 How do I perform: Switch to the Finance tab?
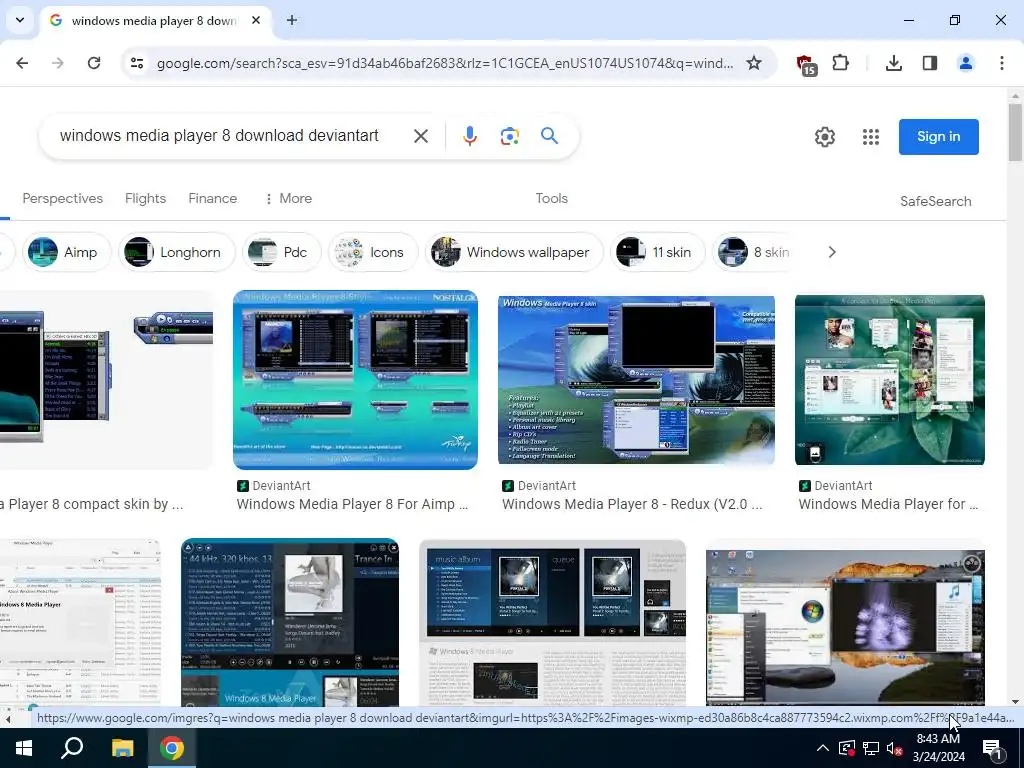(213, 199)
